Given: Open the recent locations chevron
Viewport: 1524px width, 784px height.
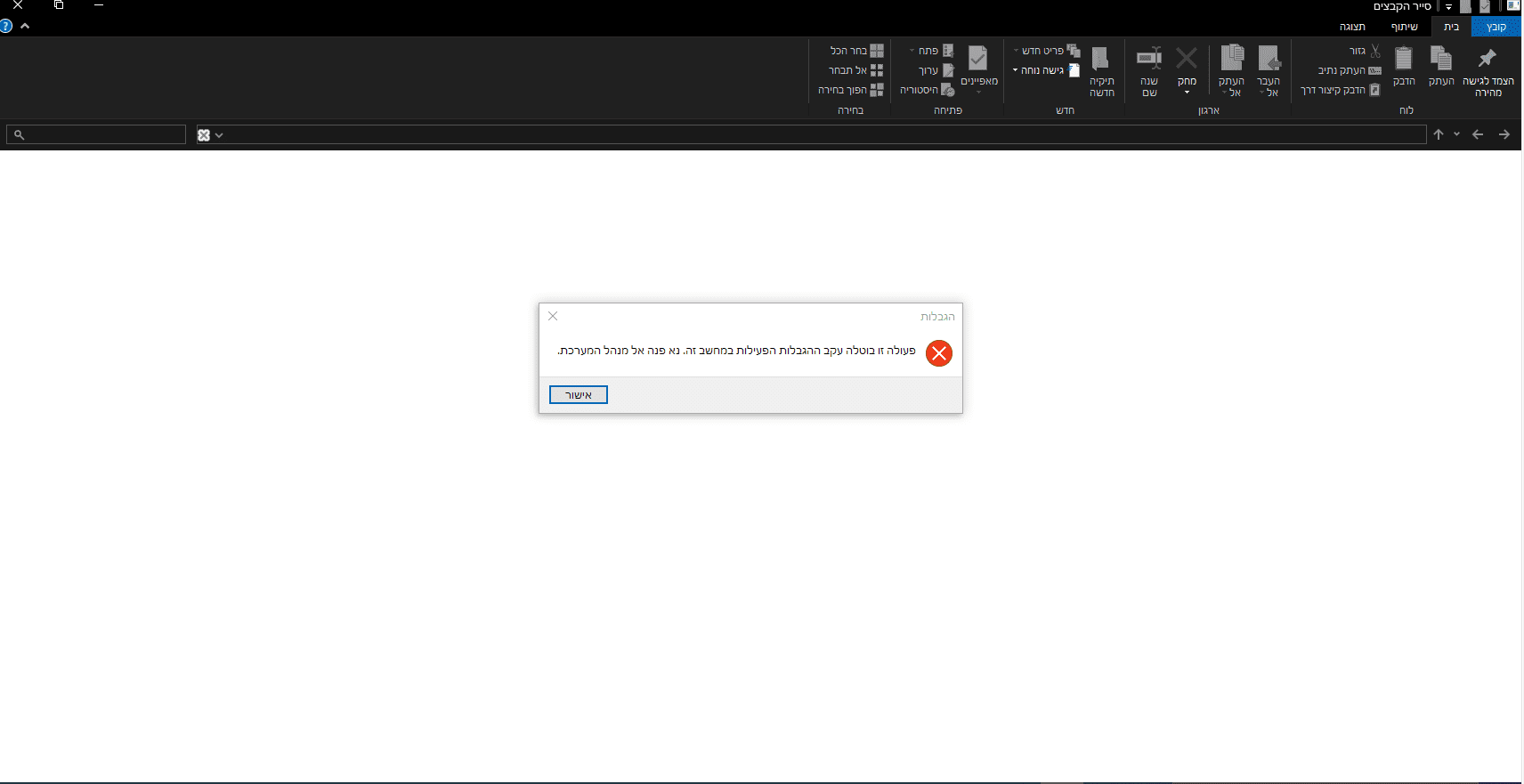Looking at the screenshot, I should pyautogui.click(x=1456, y=134).
